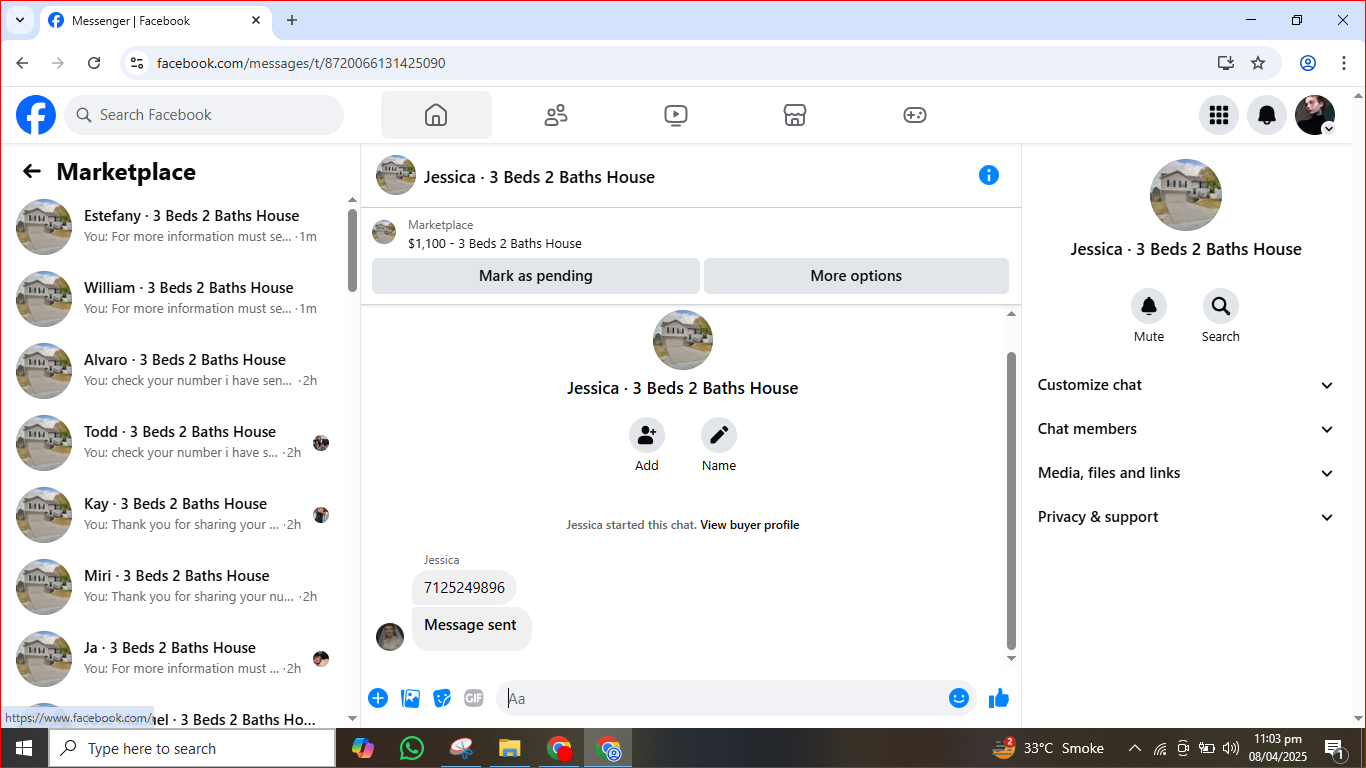Viewport: 1366px width, 768px height.
Task: Expand Chat members section
Action: pos(1186,429)
